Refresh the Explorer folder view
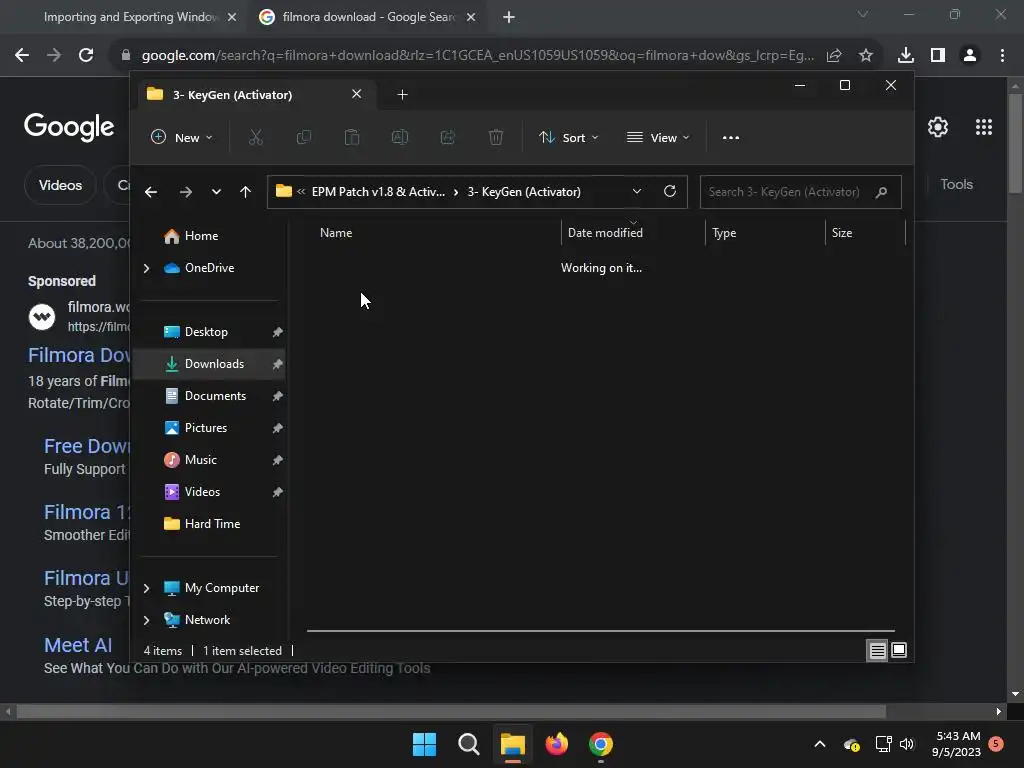This screenshot has height=768, width=1024. 669,191
